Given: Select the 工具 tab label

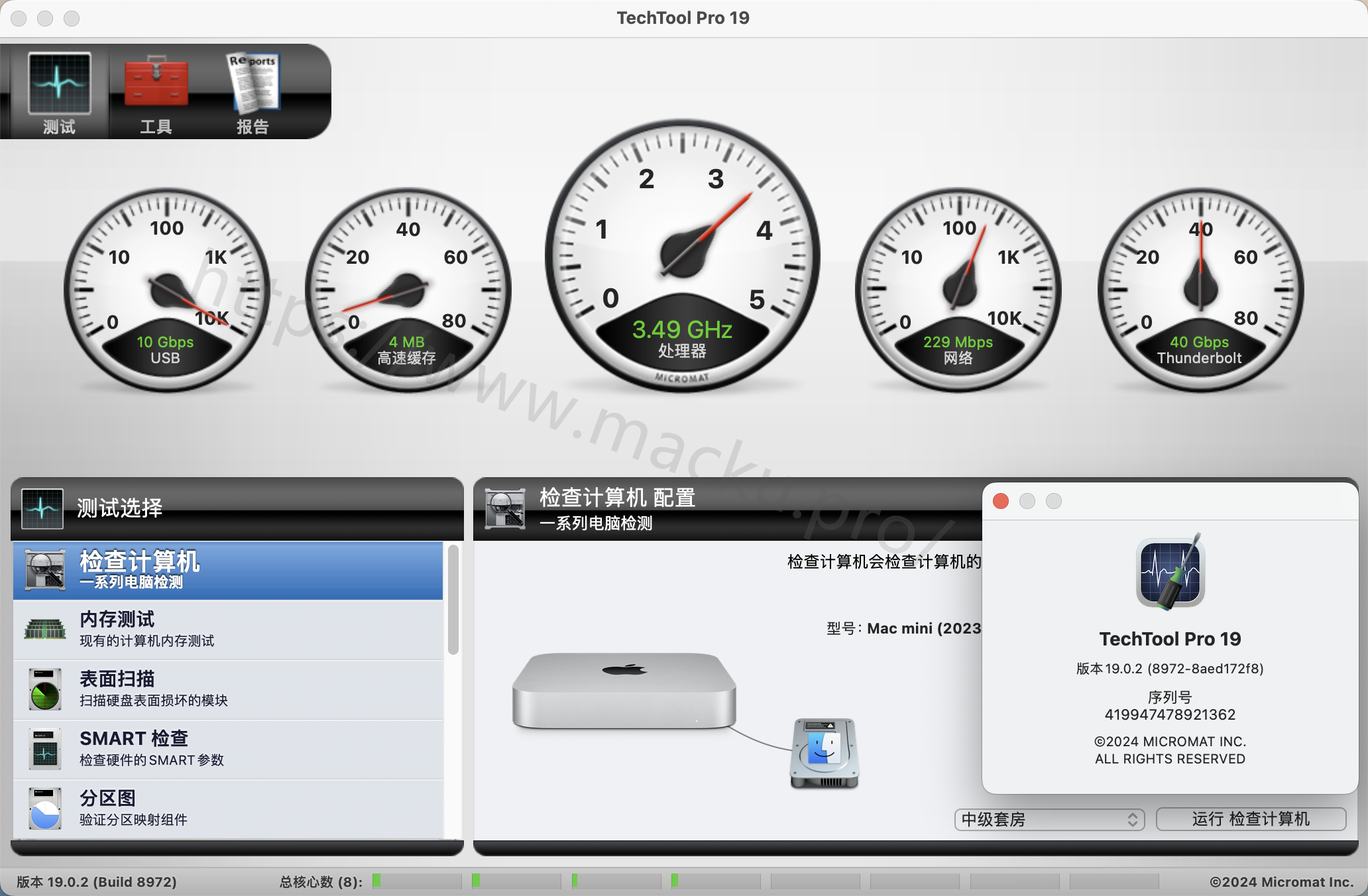Looking at the screenshot, I should point(156,127).
